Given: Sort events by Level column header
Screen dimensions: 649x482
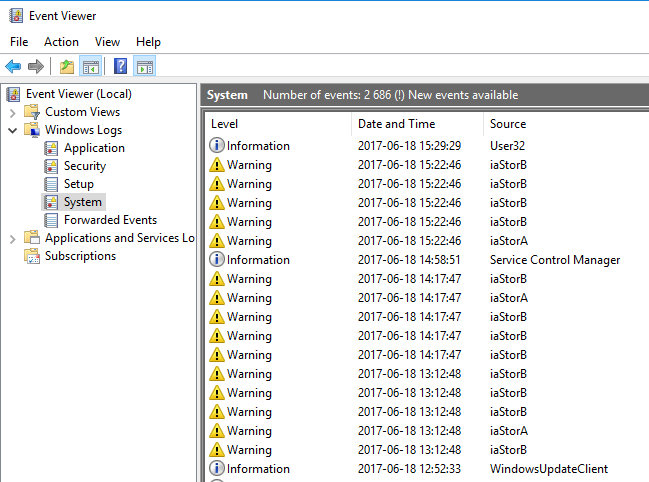Looking at the screenshot, I should [x=225, y=124].
